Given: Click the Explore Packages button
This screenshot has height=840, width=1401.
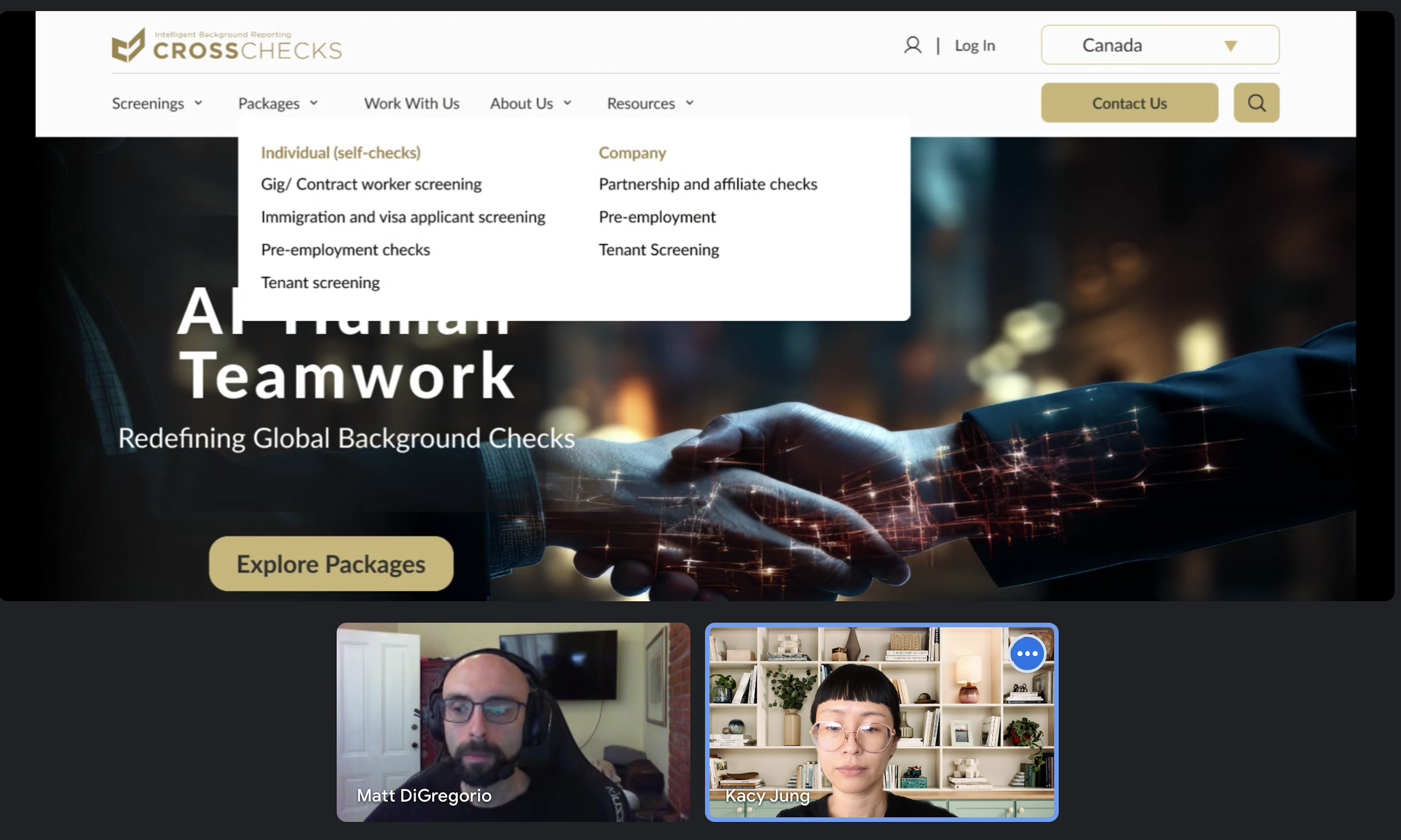Looking at the screenshot, I should 331,564.
